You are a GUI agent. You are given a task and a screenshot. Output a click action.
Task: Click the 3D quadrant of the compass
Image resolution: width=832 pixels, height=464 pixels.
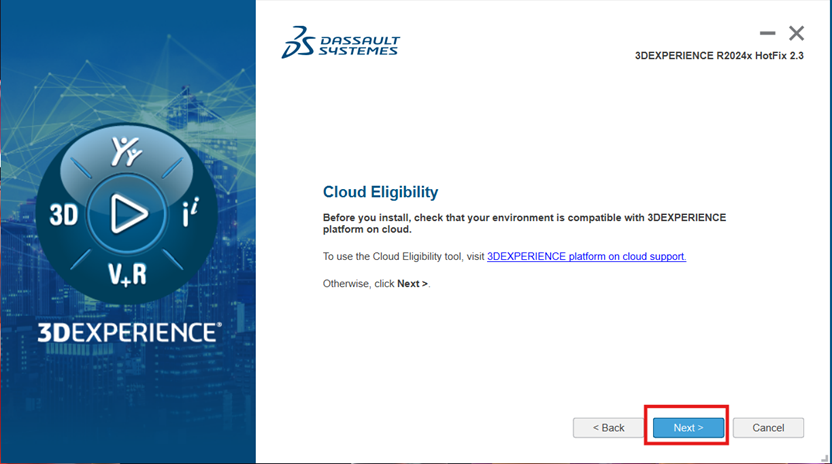click(64, 215)
